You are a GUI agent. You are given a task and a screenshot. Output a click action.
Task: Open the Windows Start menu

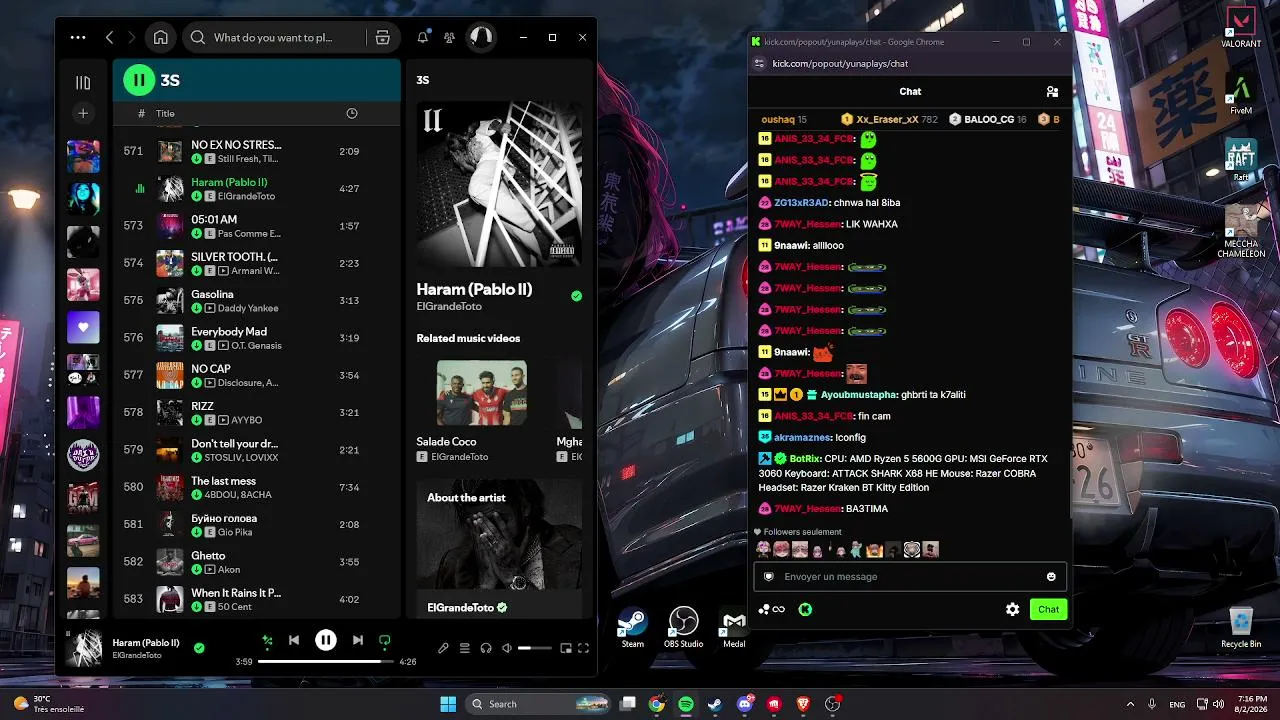[448, 704]
